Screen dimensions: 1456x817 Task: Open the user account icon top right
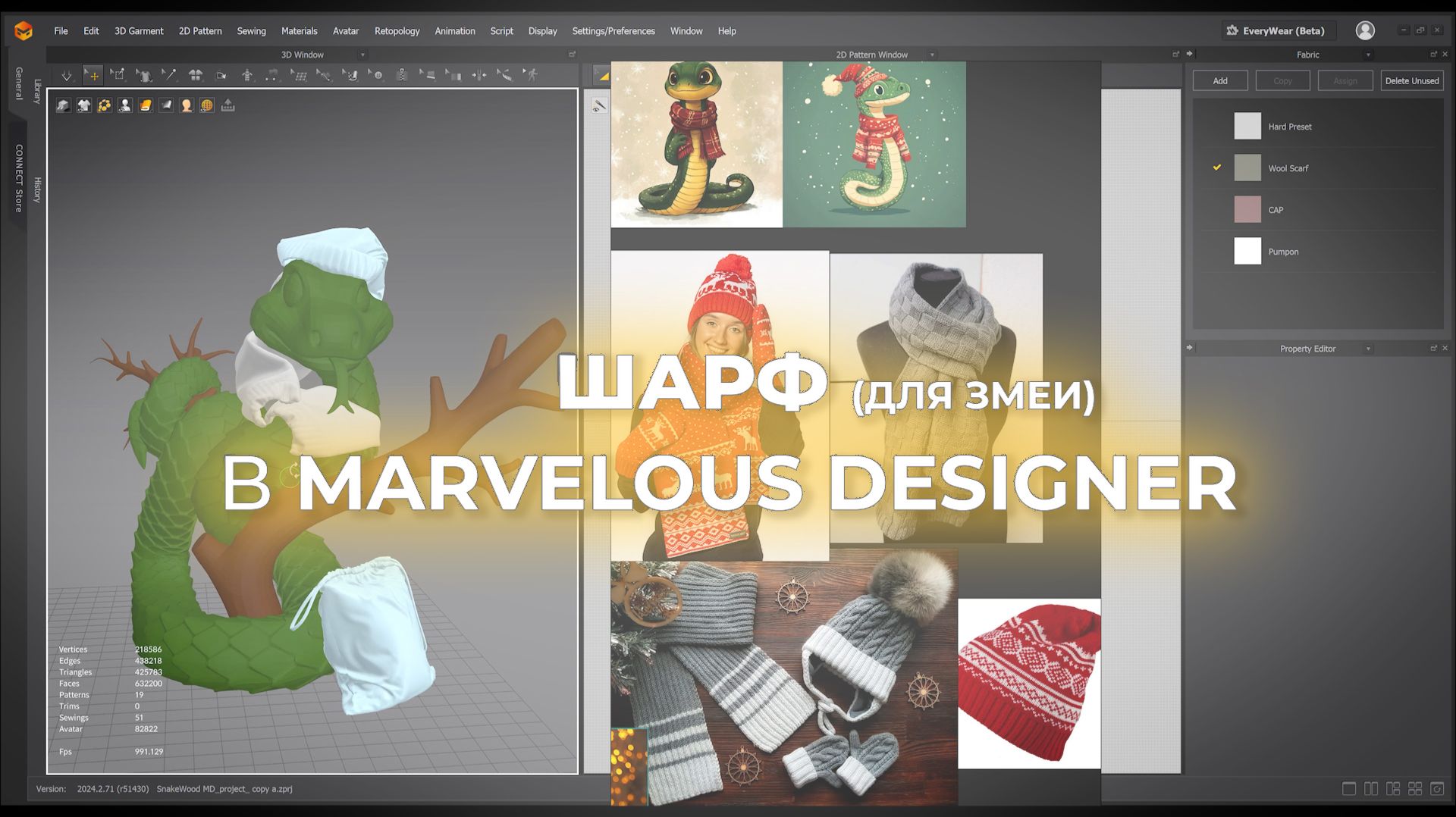(1365, 30)
